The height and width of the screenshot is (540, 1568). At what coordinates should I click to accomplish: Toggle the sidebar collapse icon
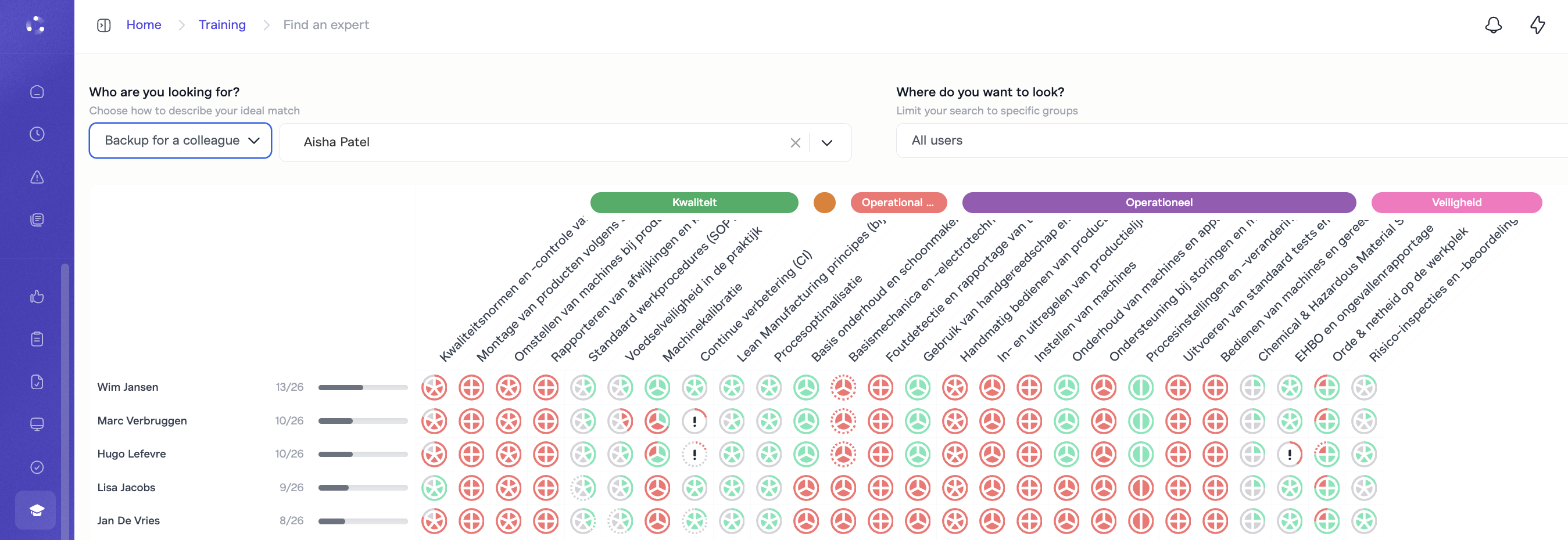pyautogui.click(x=103, y=25)
